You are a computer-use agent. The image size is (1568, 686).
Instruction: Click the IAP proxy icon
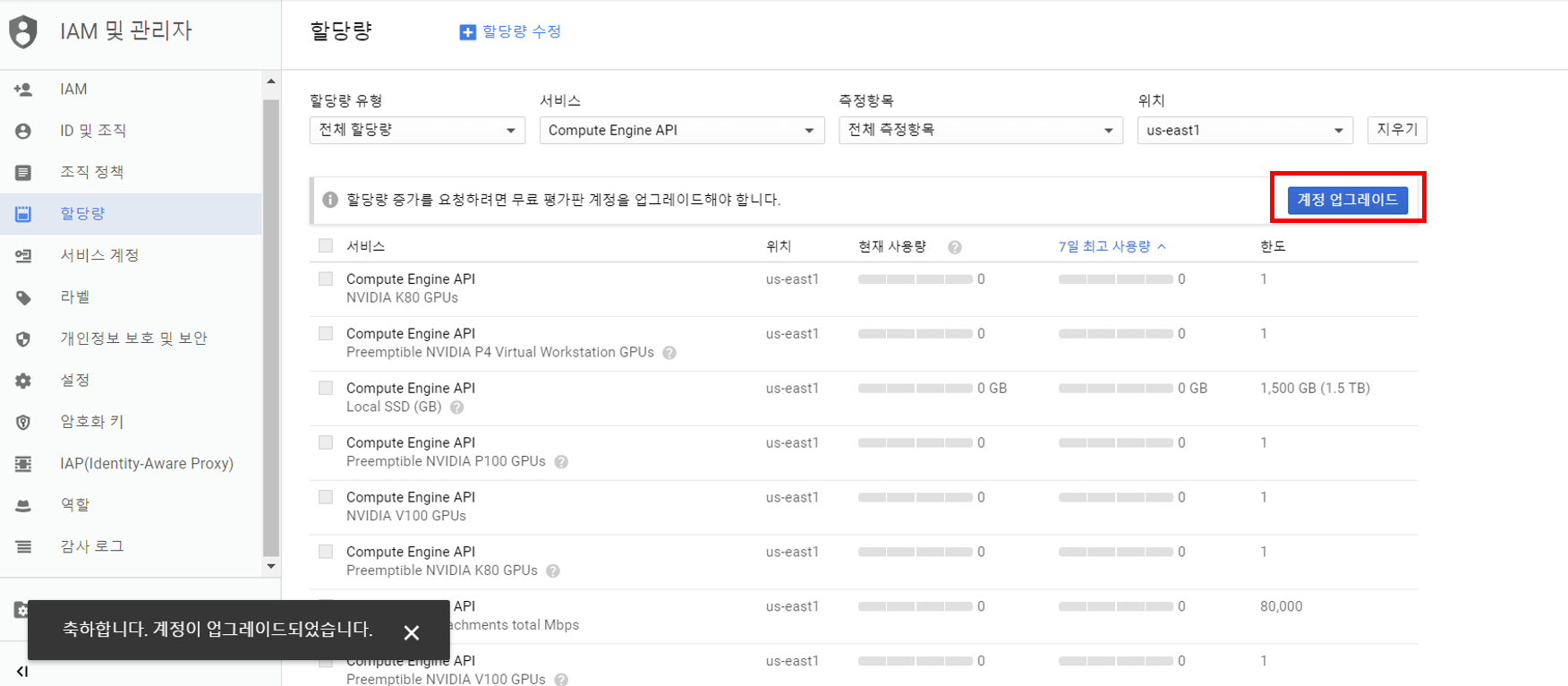[x=23, y=464]
